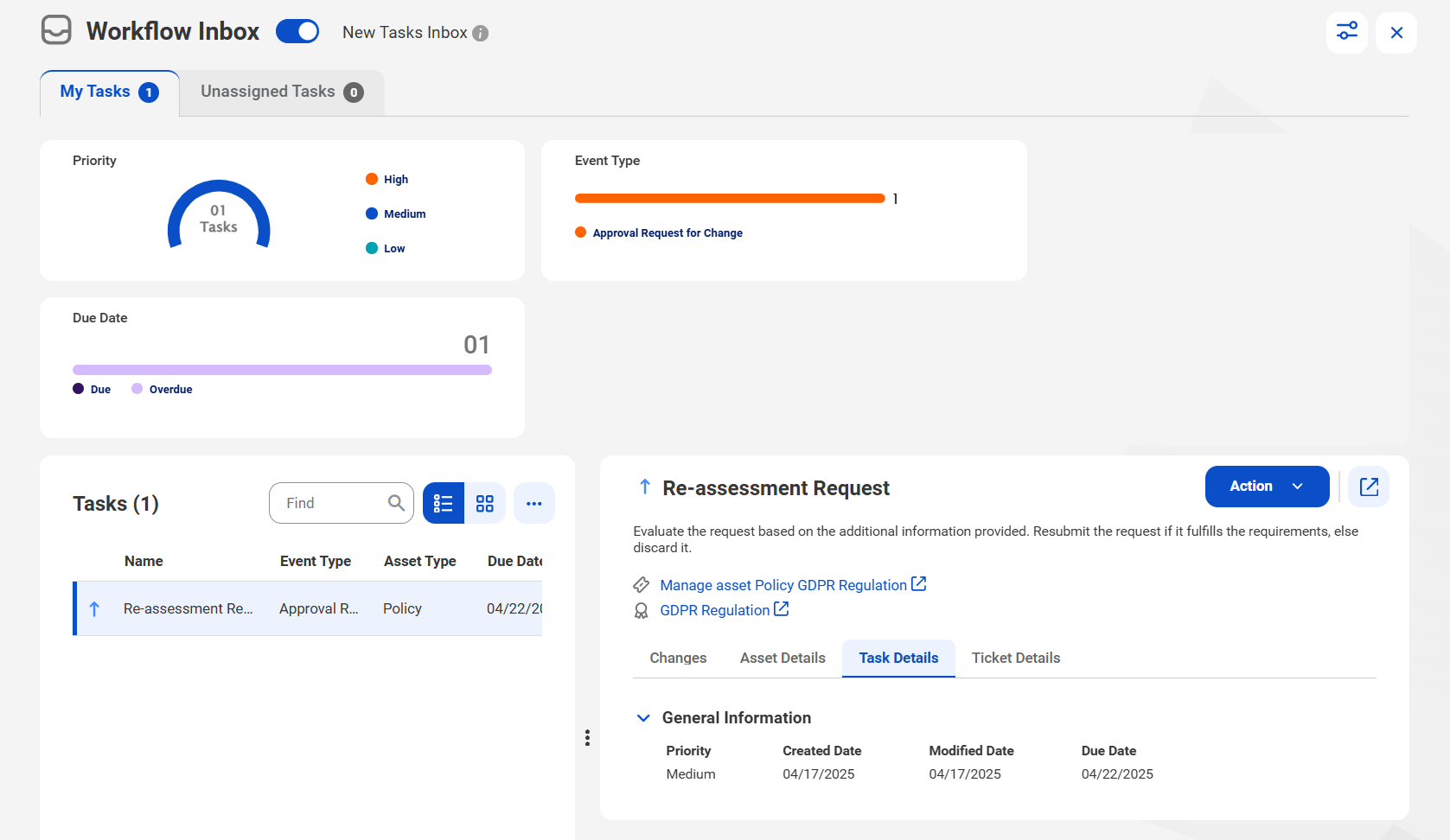This screenshot has height=840, width=1450.
Task: Click the Policy asset type cell
Action: click(x=402, y=608)
